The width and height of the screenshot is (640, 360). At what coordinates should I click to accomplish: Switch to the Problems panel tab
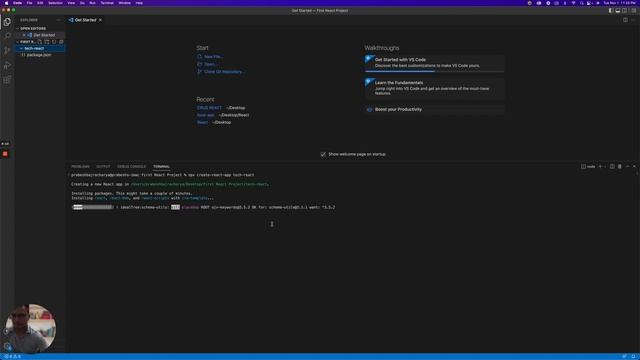pyautogui.click(x=80, y=167)
